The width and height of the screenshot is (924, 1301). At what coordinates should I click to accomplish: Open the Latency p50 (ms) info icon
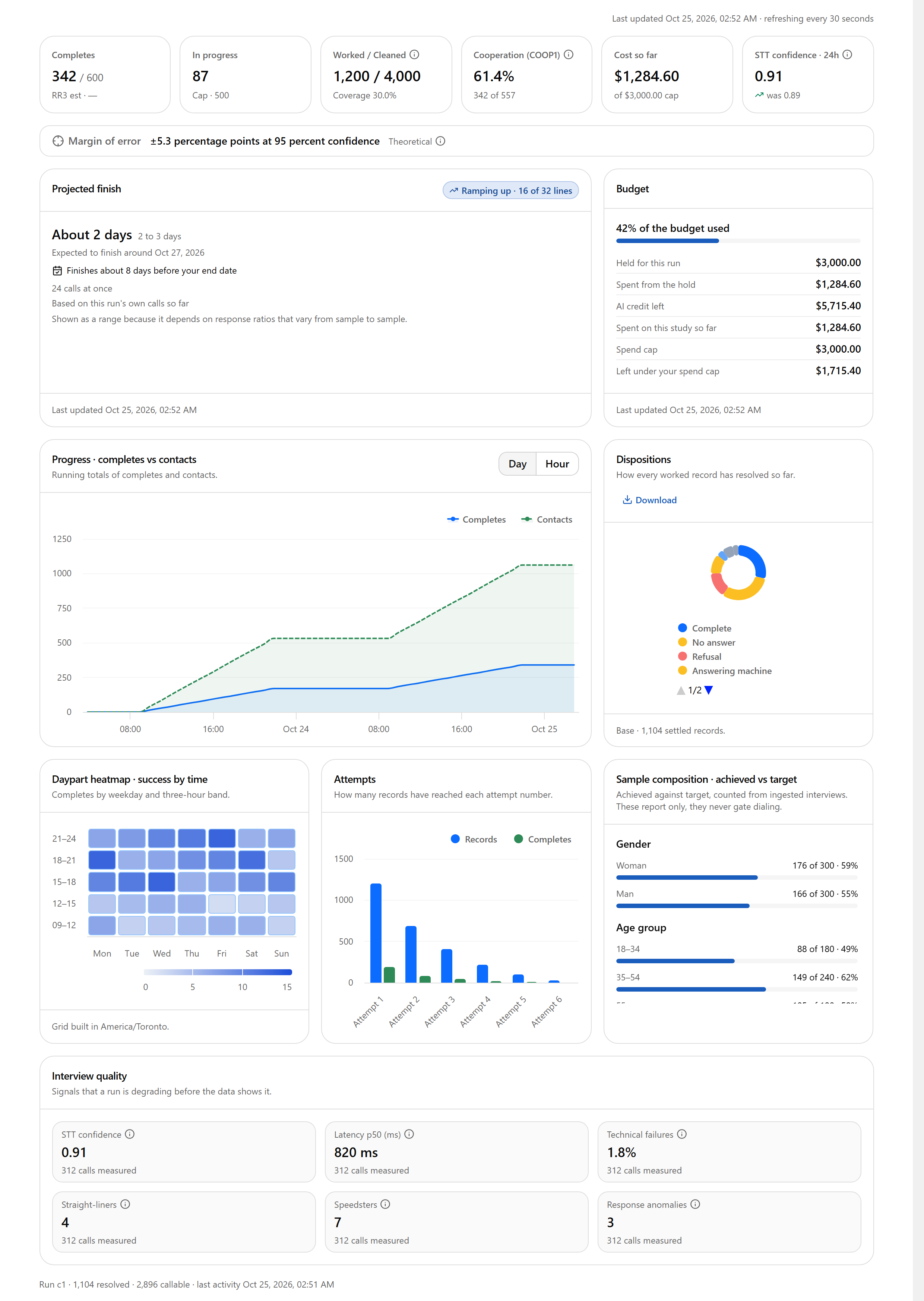[x=409, y=1134]
